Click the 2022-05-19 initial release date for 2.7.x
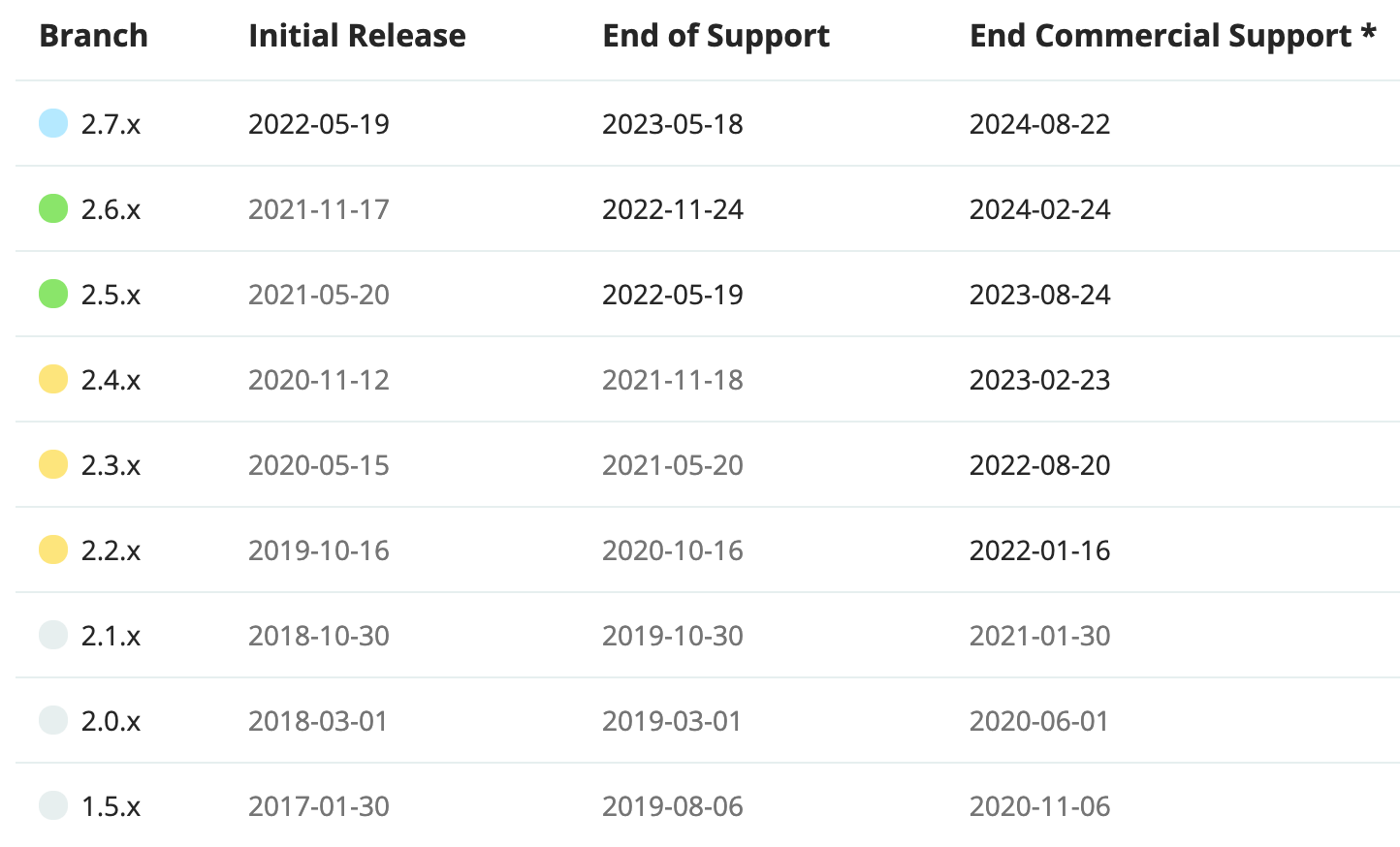Image resolution: width=1400 pixels, height=847 pixels. [318, 125]
